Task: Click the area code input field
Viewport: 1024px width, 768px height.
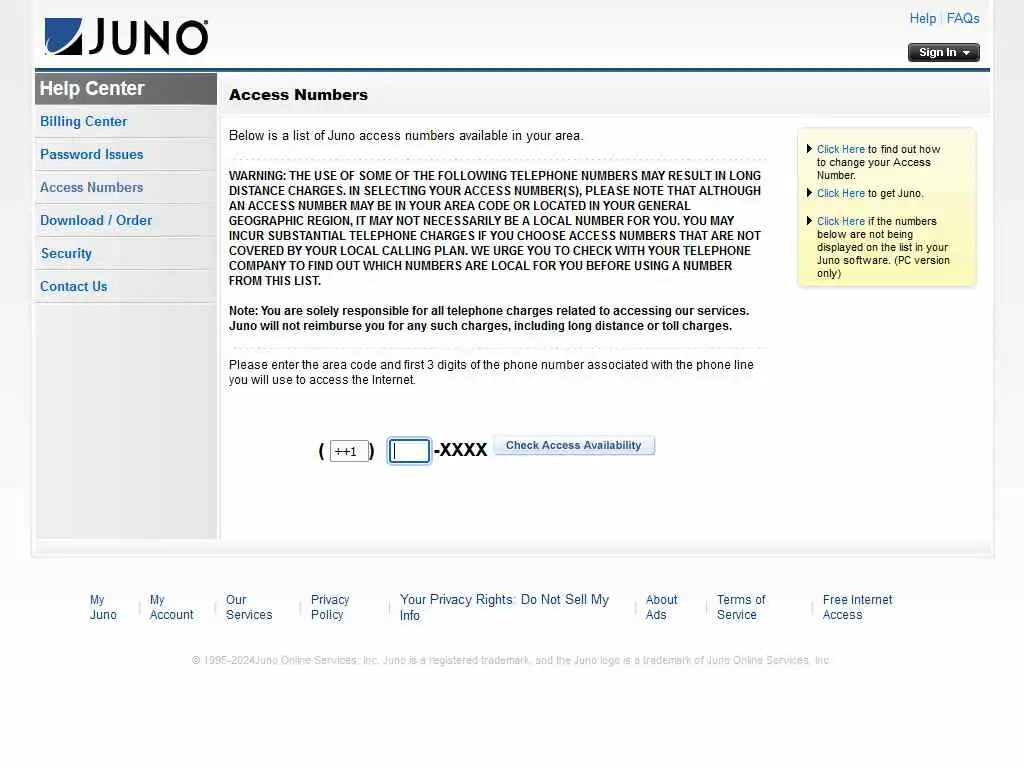Action: (x=349, y=451)
